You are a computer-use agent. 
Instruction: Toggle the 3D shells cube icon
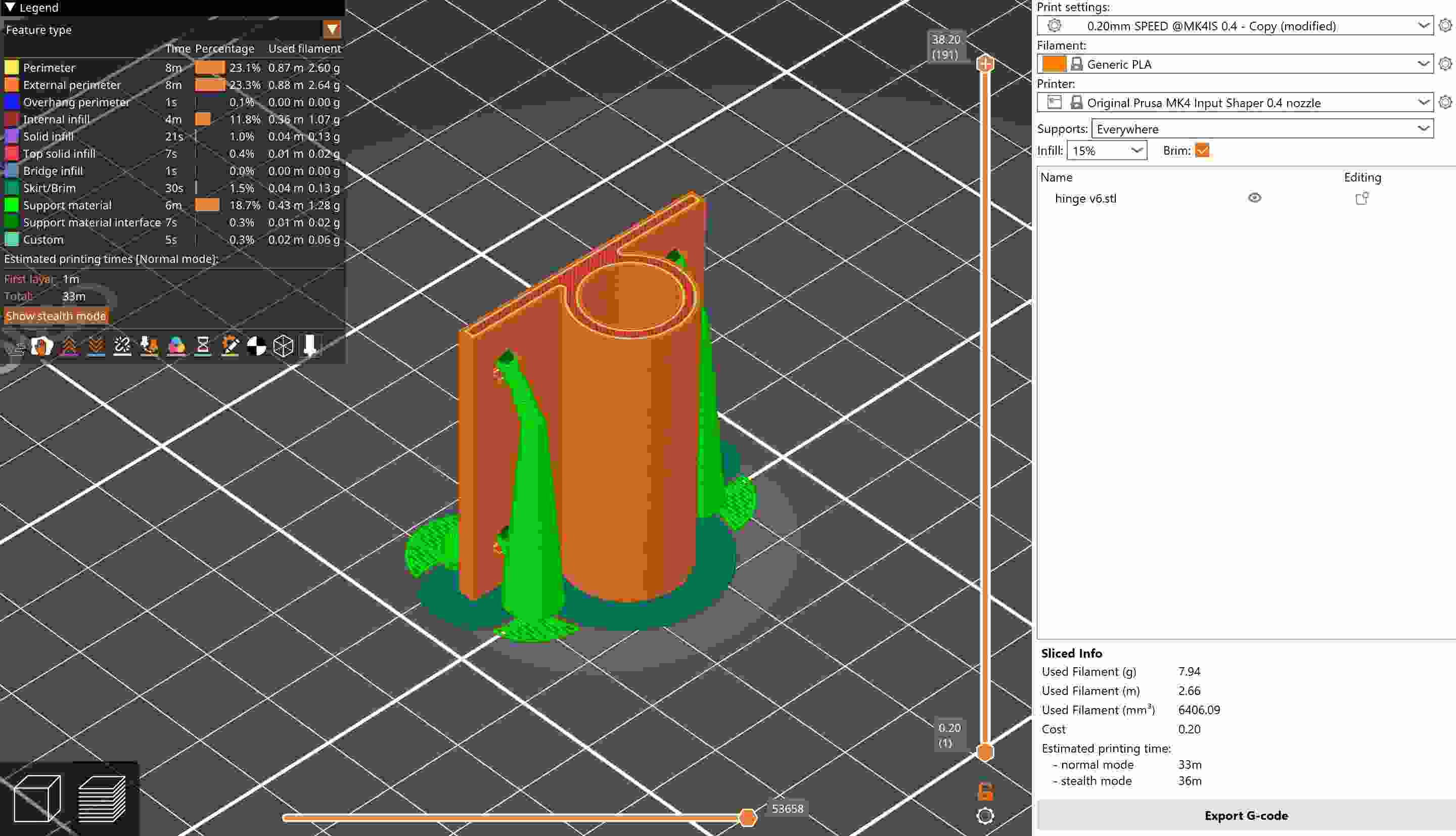click(283, 347)
